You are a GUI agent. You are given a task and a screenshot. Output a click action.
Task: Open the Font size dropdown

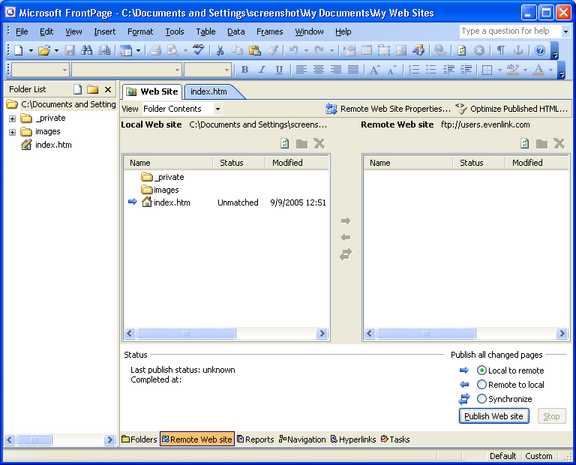pyautogui.click(x=227, y=69)
